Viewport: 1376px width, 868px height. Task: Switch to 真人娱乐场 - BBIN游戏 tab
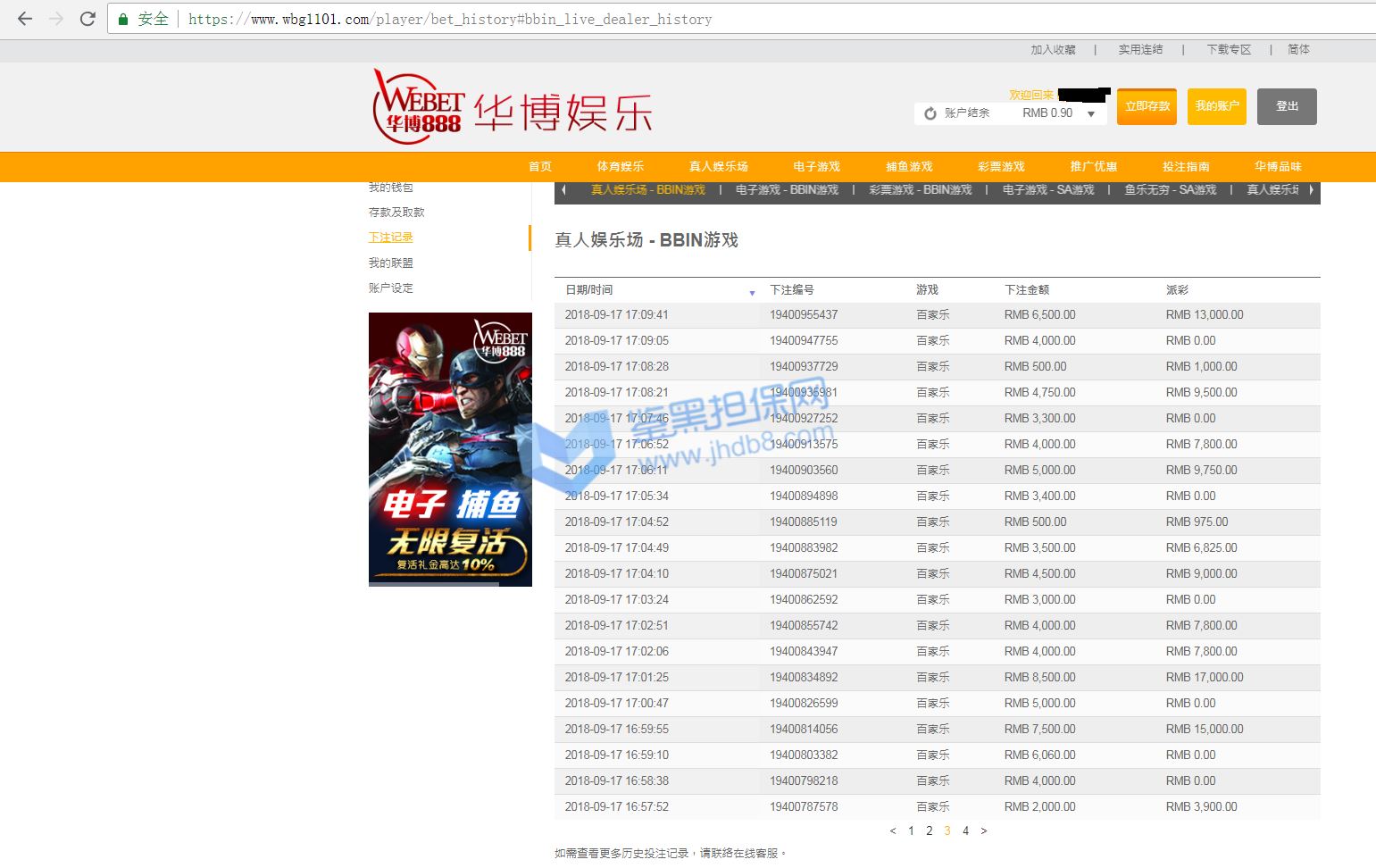(x=648, y=190)
